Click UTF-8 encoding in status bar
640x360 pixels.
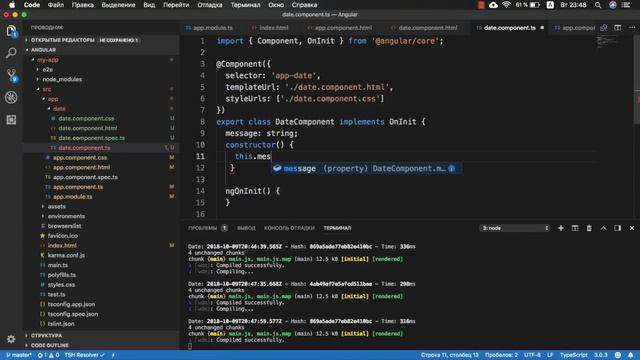pos(532,355)
